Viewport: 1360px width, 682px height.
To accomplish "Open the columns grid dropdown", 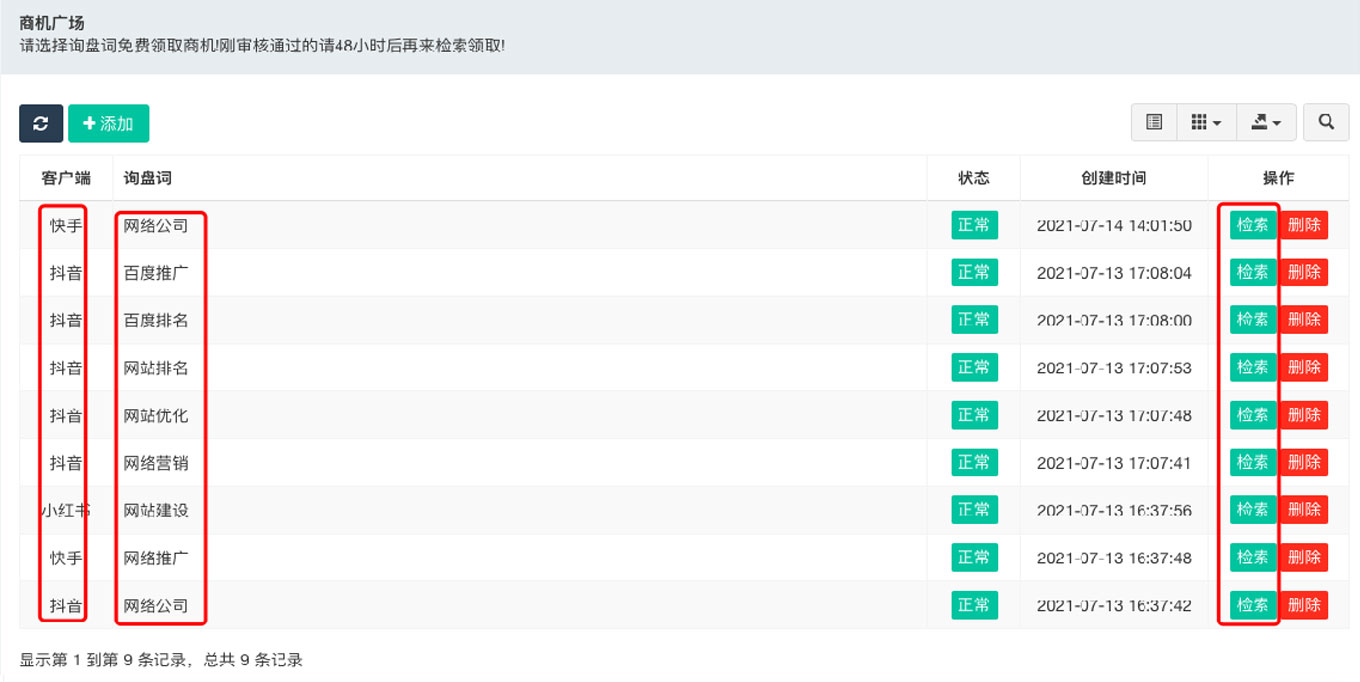I will 1207,122.
